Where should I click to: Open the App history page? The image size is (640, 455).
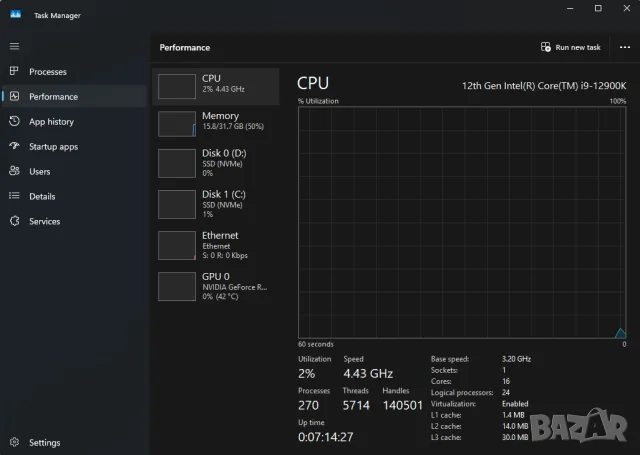click(74, 122)
